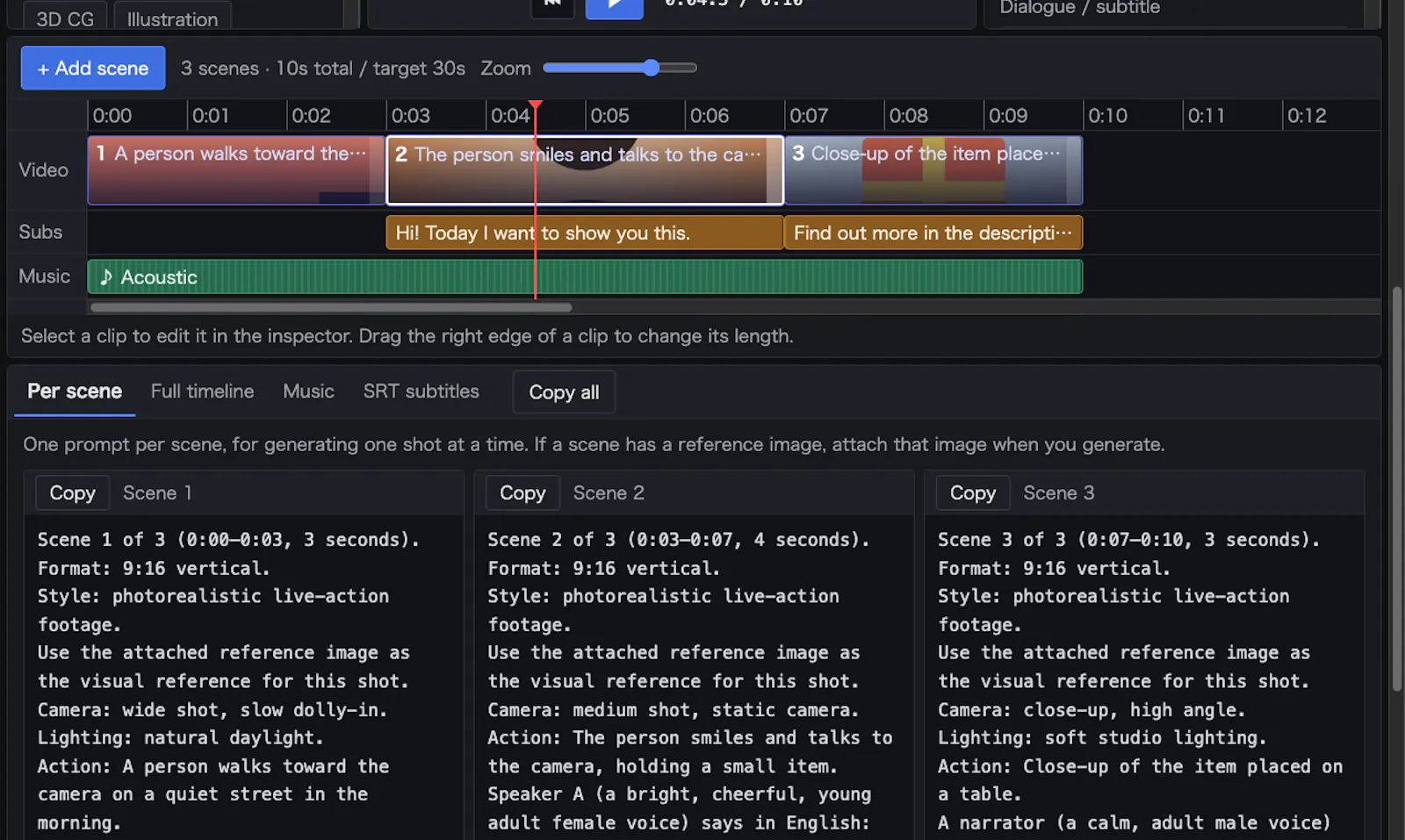The width and height of the screenshot is (1405, 840).
Task: Start playback with the play button
Action: click(614, 7)
